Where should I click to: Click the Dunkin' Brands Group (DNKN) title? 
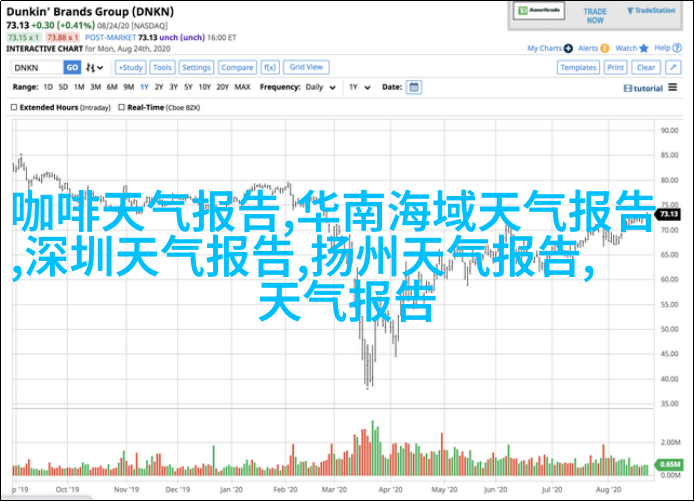point(90,12)
